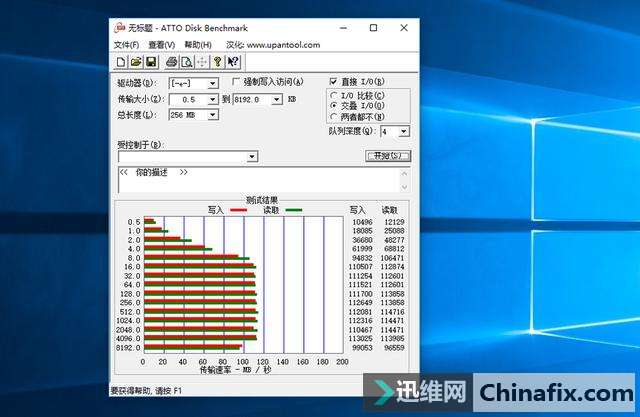Click the description box scroll down arrow

click(x=404, y=187)
